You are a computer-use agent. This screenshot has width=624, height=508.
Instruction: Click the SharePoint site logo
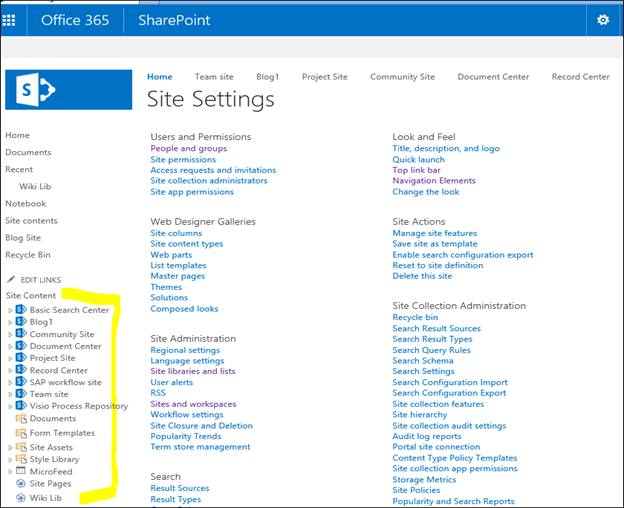[x=68, y=90]
